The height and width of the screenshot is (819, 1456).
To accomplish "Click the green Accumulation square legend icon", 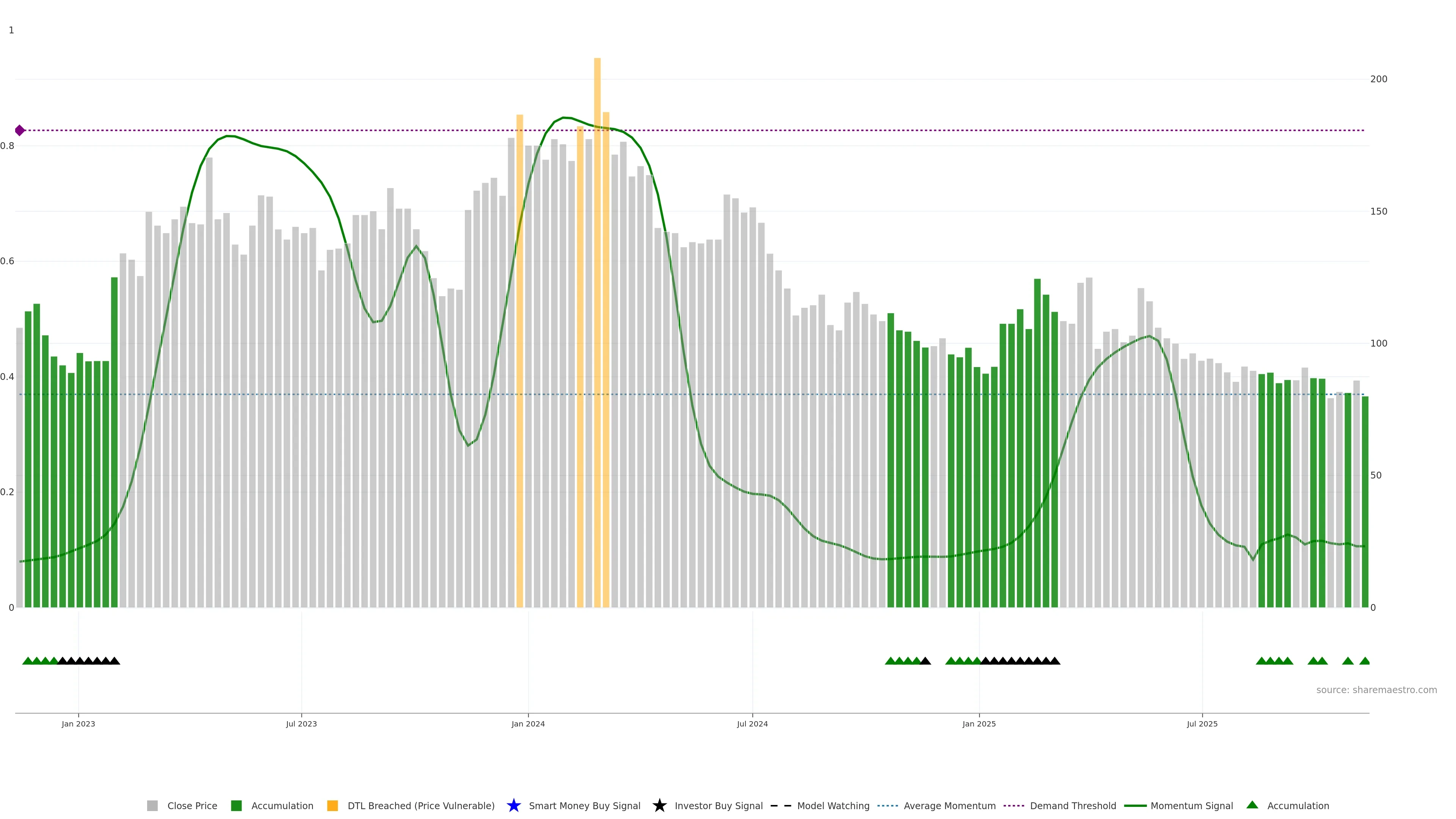I will tap(236, 805).
